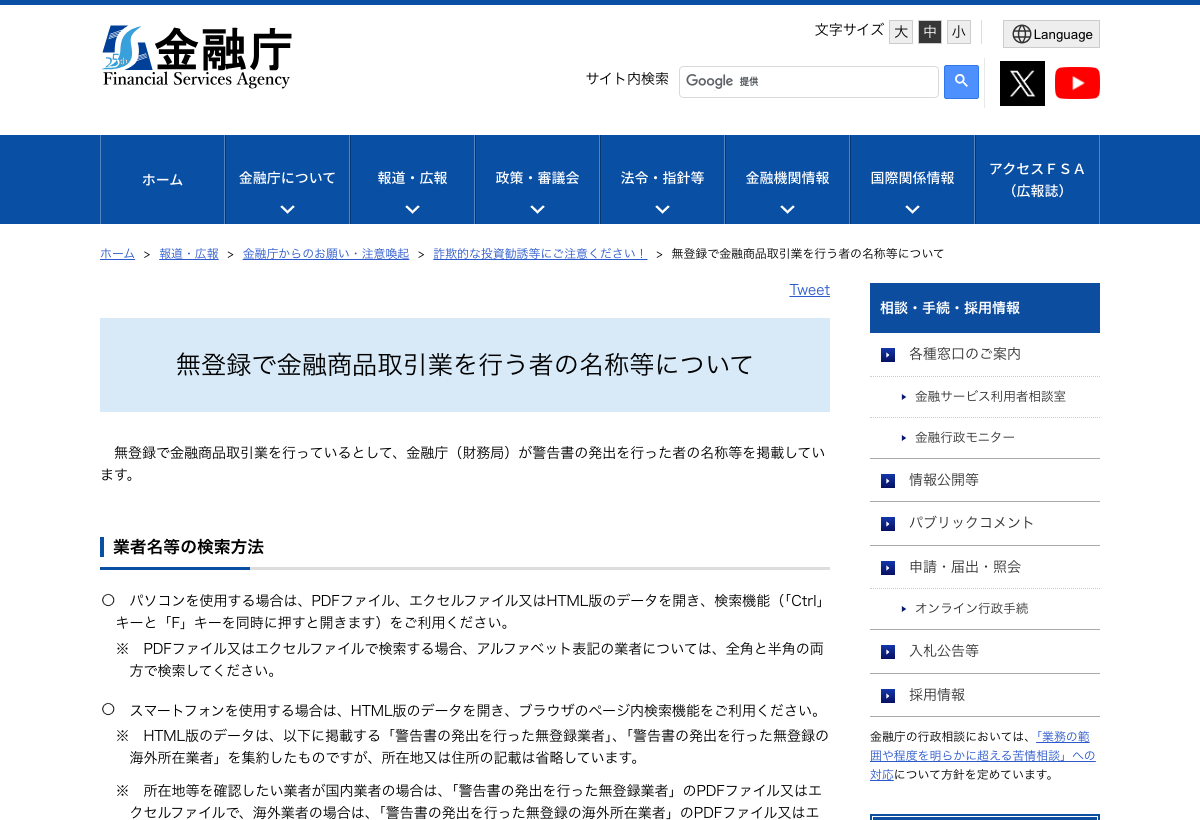
Task: Expand the chevron under 金融機関情報
Action: 787,210
